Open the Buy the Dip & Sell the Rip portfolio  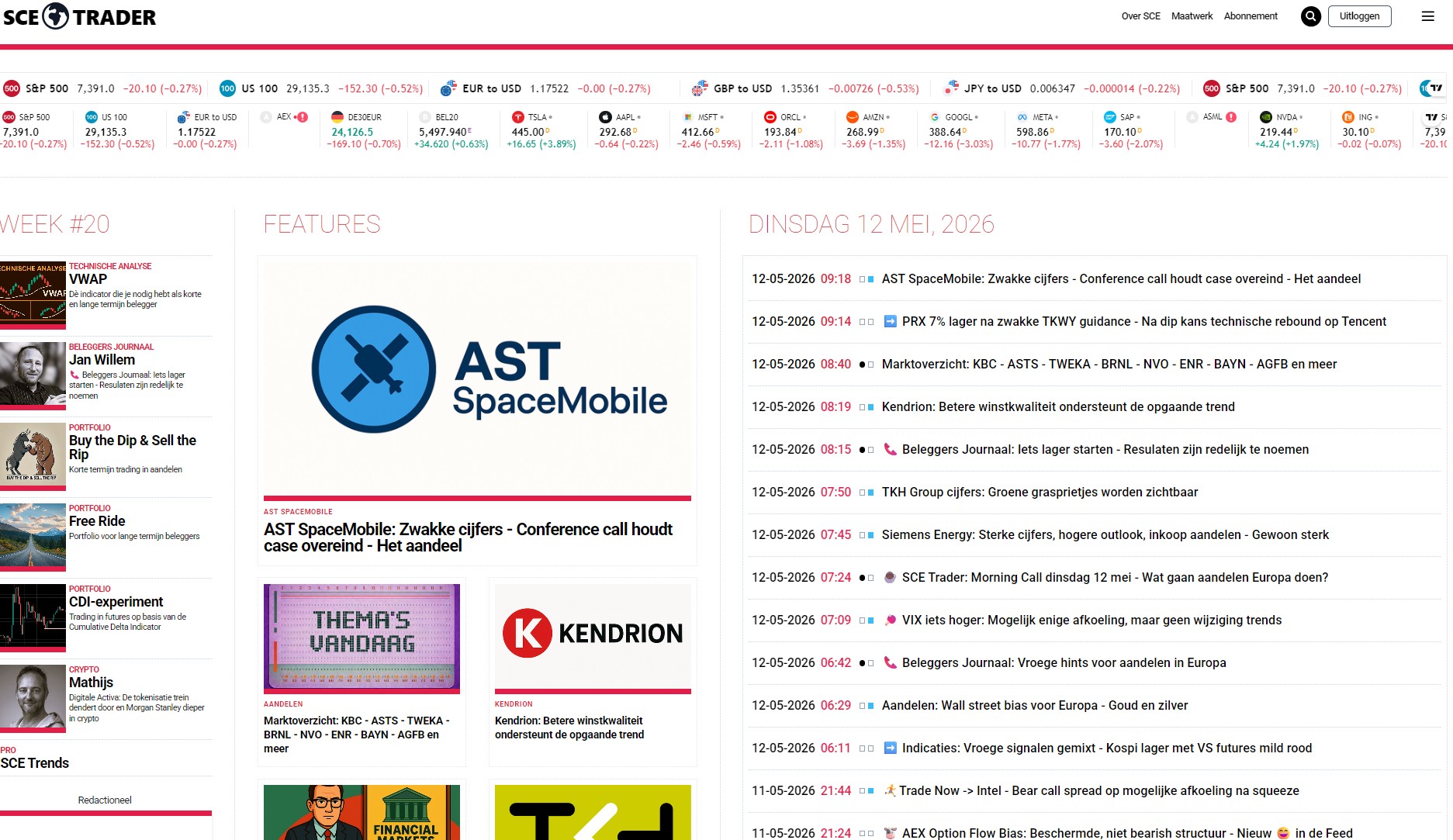(x=133, y=447)
